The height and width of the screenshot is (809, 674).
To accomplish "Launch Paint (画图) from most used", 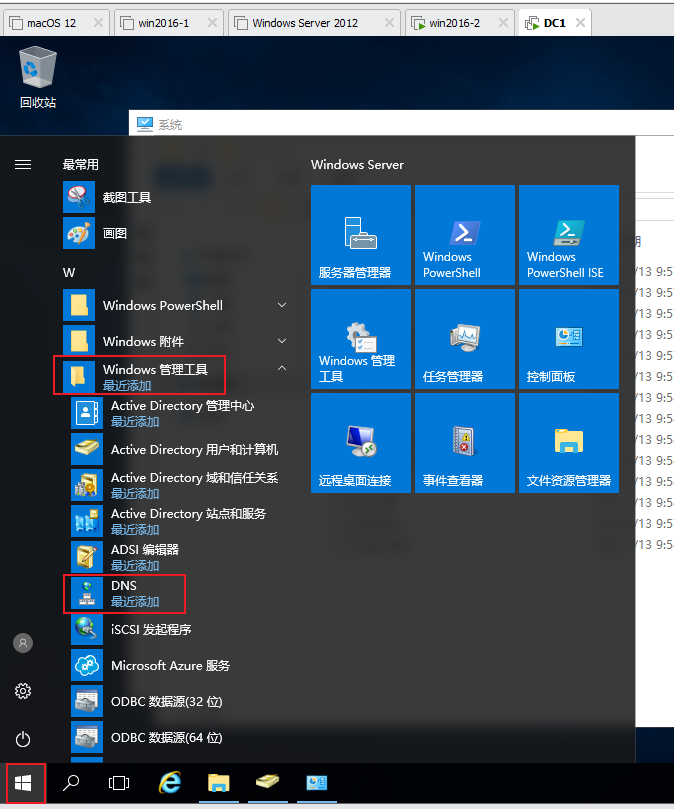I will pyautogui.click(x=175, y=233).
